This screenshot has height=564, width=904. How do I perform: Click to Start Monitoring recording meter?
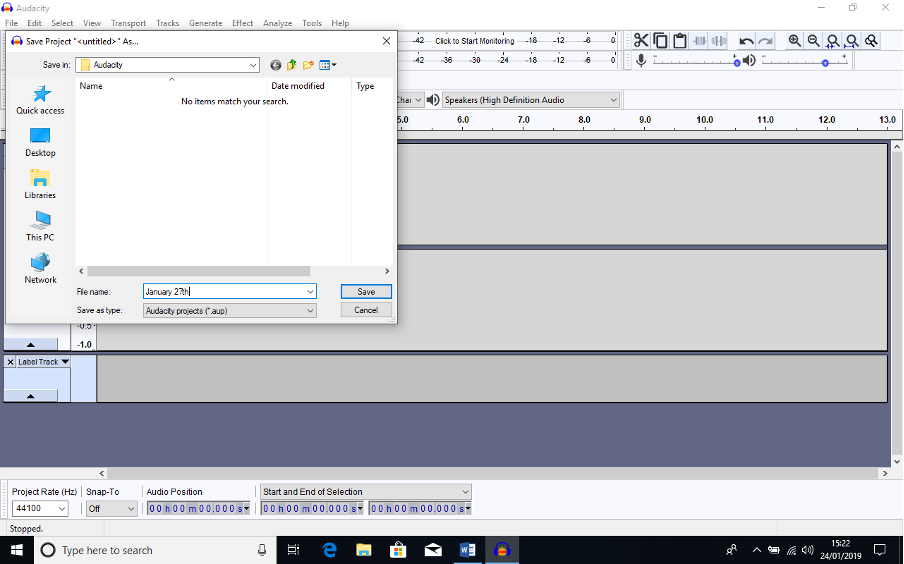pos(474,41)
